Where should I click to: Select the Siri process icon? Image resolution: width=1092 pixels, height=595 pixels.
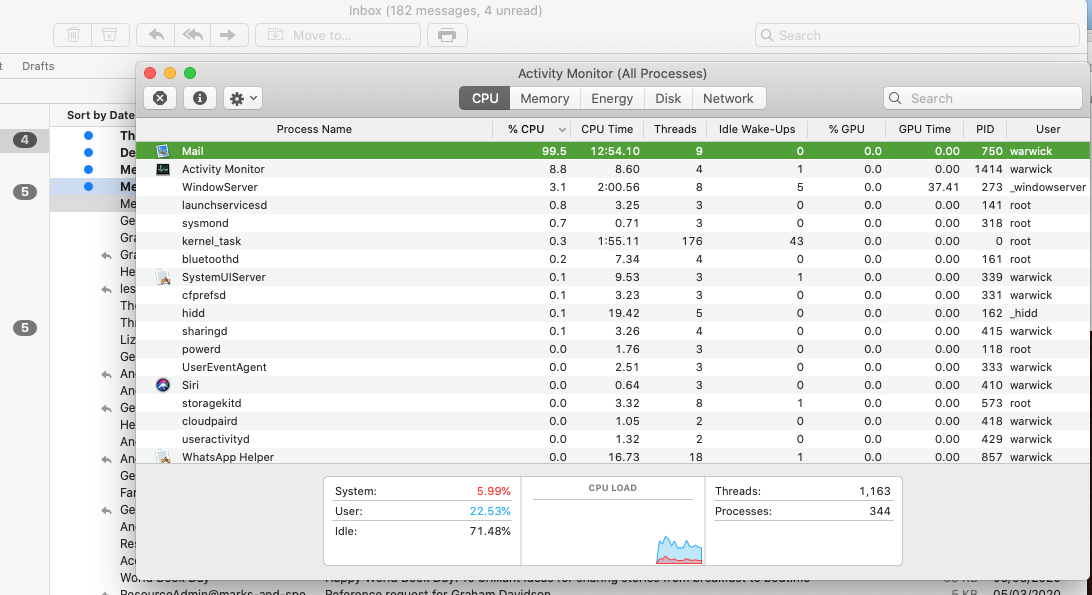(163, 385)
